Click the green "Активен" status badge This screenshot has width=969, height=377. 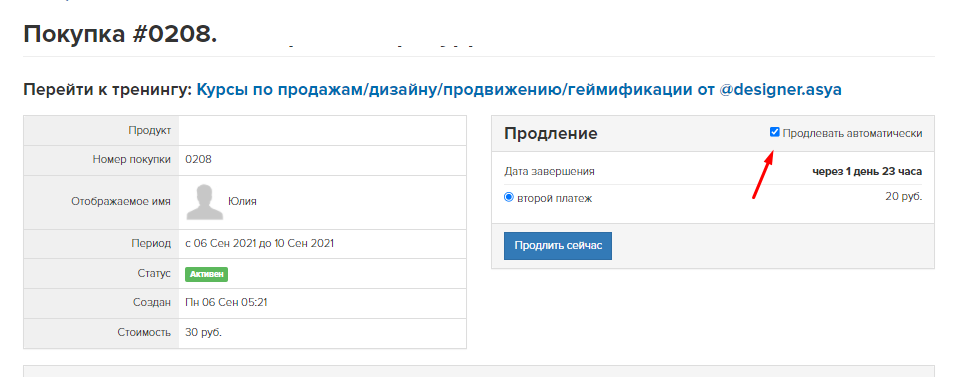206,274
